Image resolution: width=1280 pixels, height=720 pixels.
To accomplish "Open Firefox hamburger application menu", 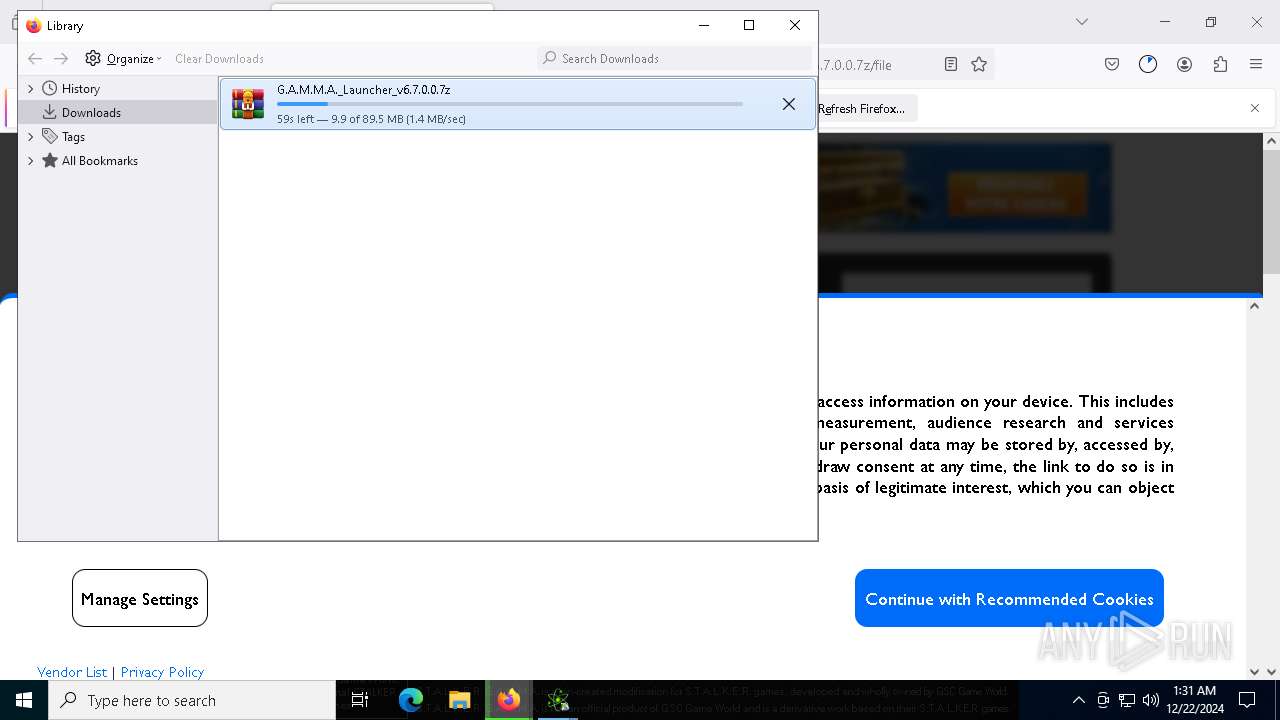I will (1256, 64).
